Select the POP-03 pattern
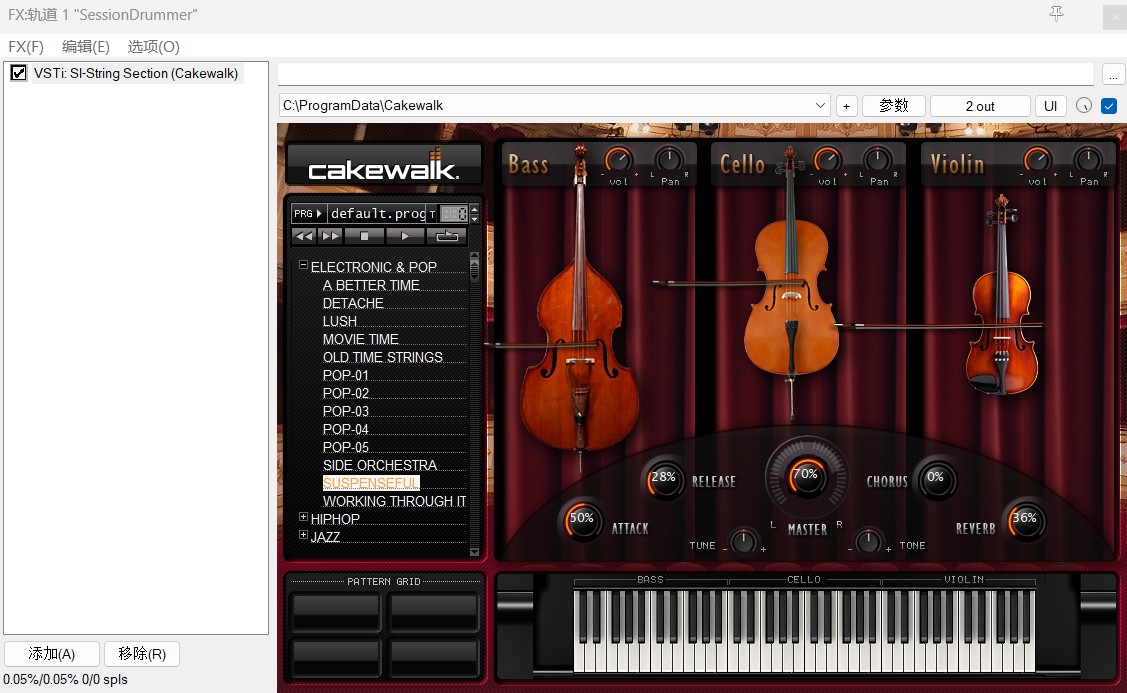 click(346, 411)
